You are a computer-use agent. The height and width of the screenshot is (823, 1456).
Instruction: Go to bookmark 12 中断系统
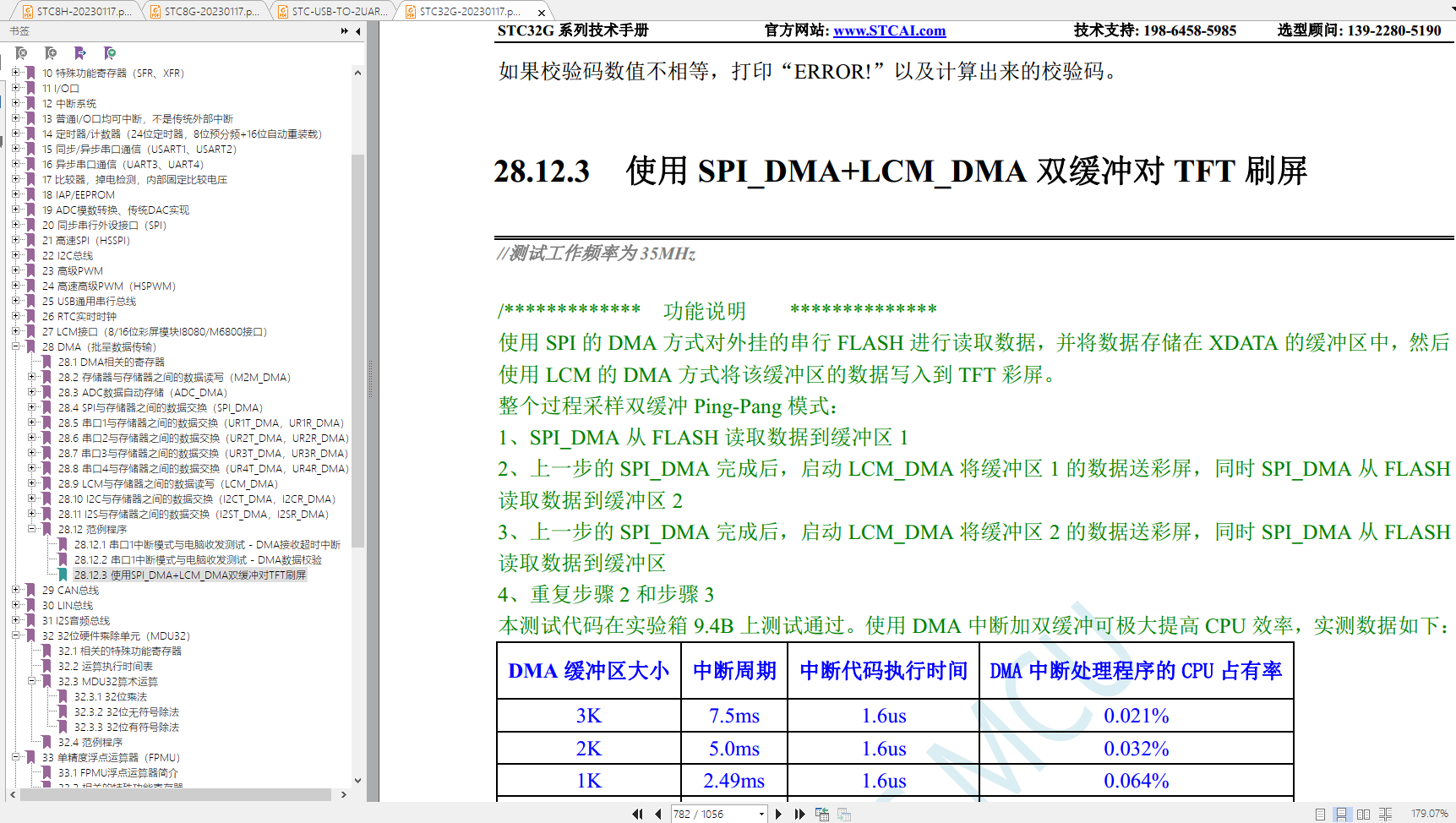coord(69,104)
